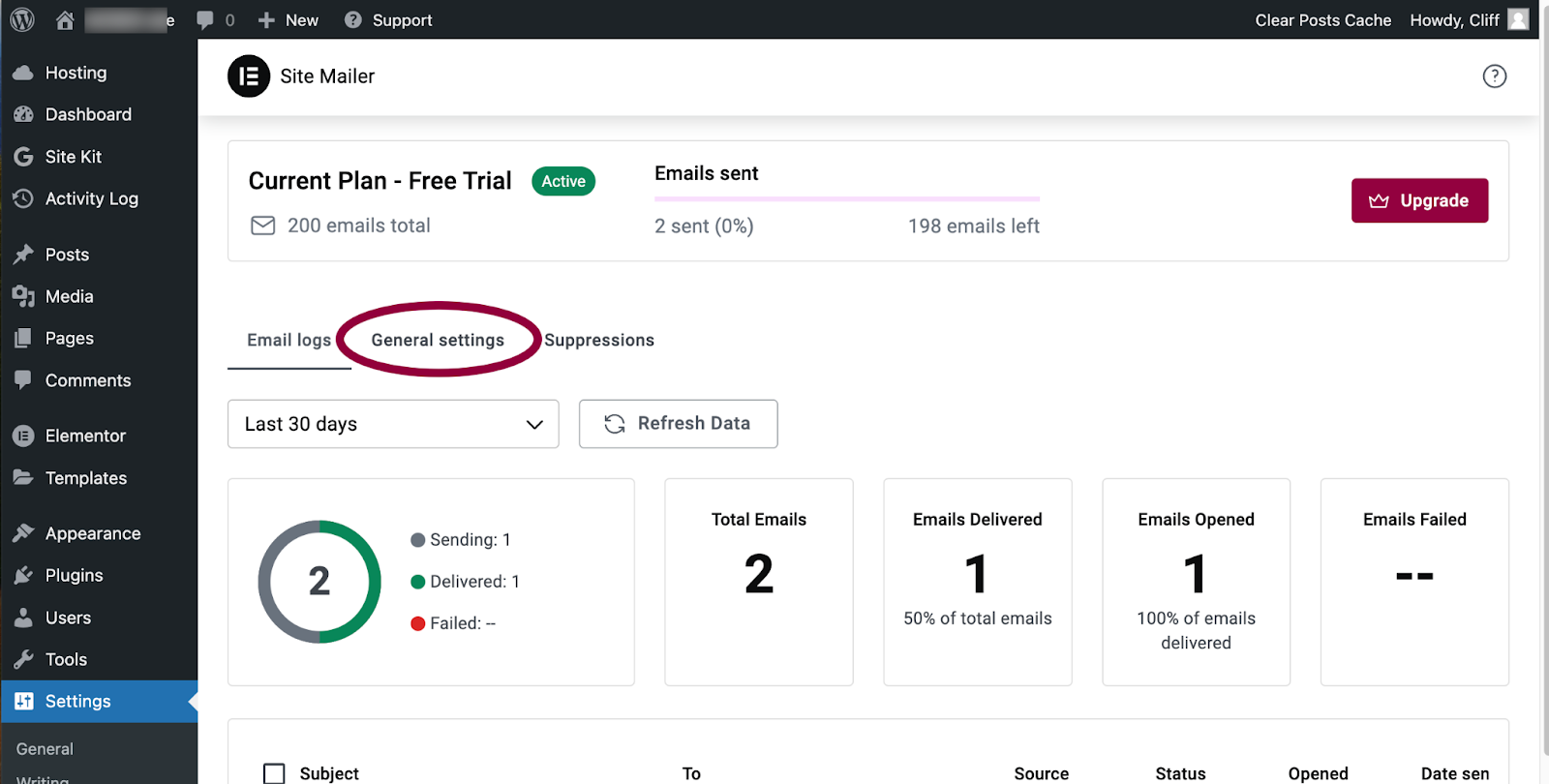The image size is (1549, 784).
Task: Click the Elementor Site Mailer logo
Action: tap(249, 76)
